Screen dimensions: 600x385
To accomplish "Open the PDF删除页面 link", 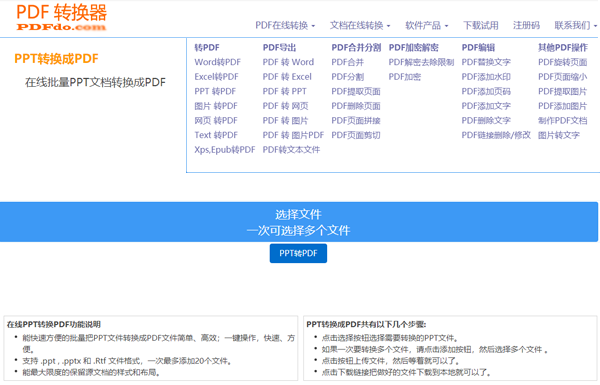I will click(356, 106).
